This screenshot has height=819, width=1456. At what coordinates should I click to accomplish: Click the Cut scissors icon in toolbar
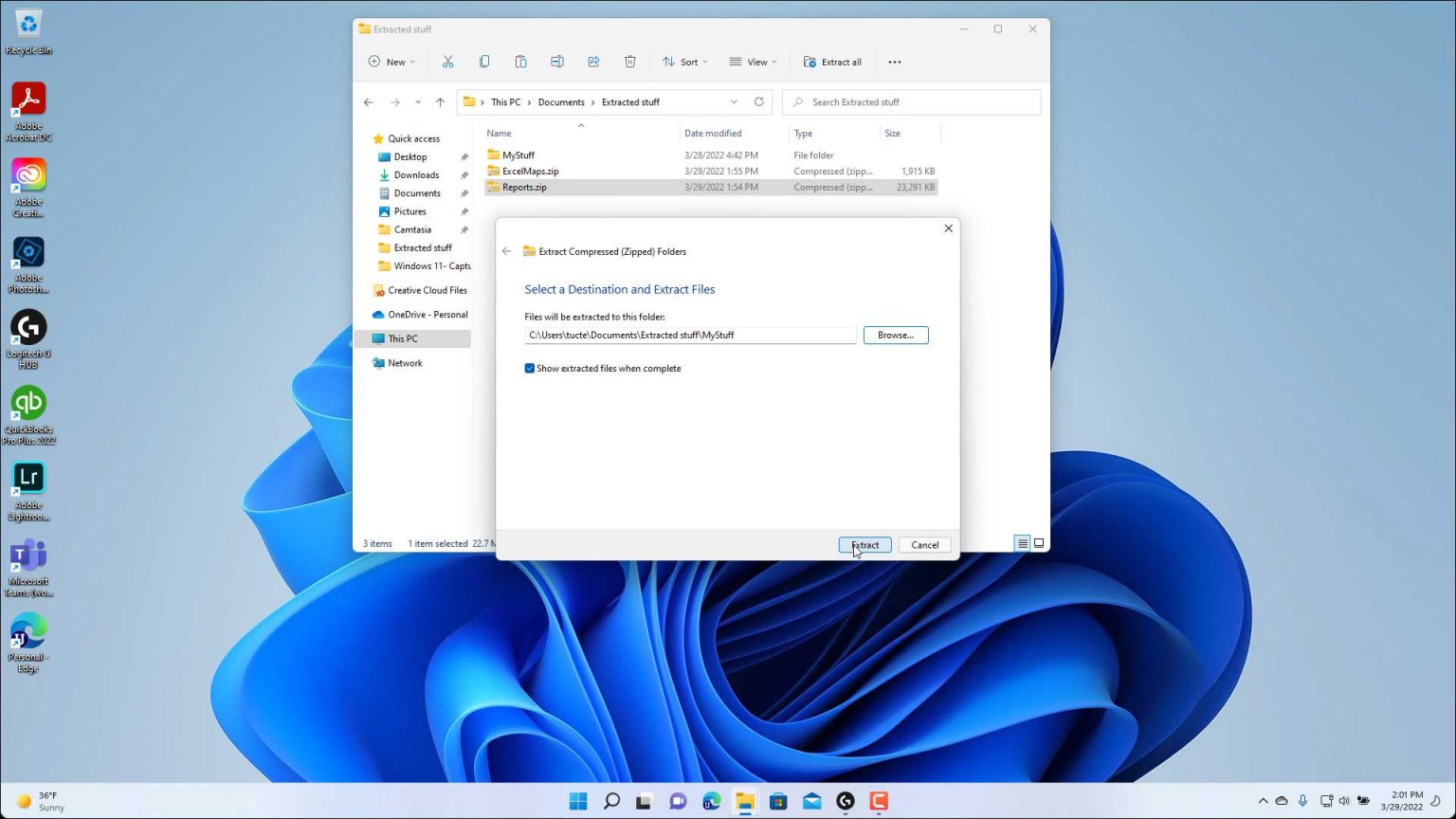pos(447,62)
